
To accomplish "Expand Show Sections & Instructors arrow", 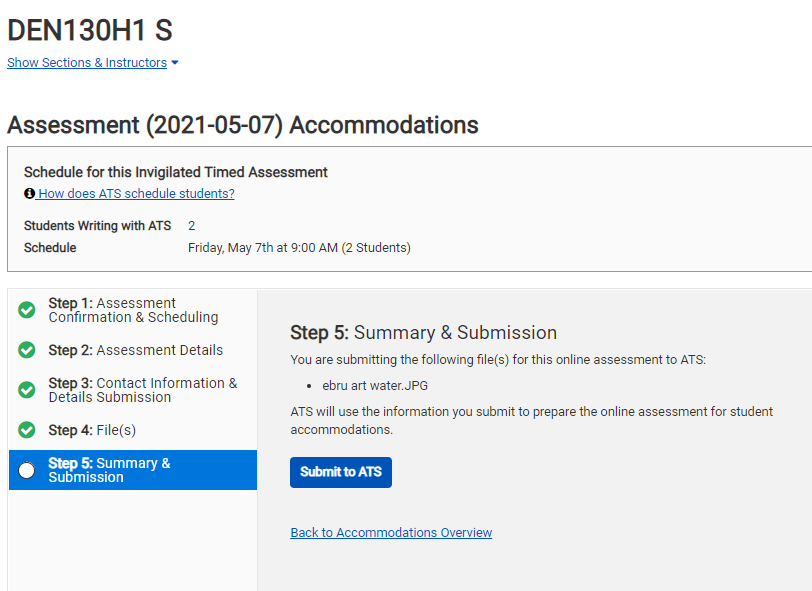I will pyautogui.click(x=175, y=63).
